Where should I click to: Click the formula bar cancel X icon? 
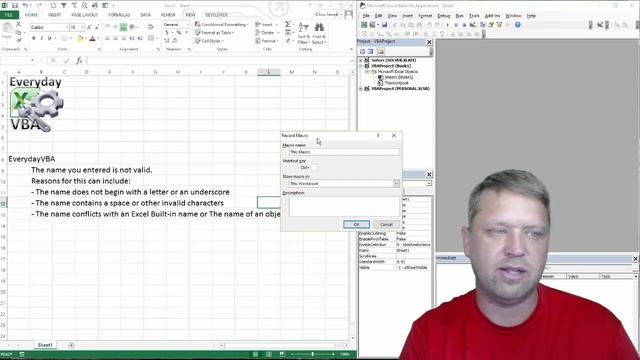[x=53, y=60]
